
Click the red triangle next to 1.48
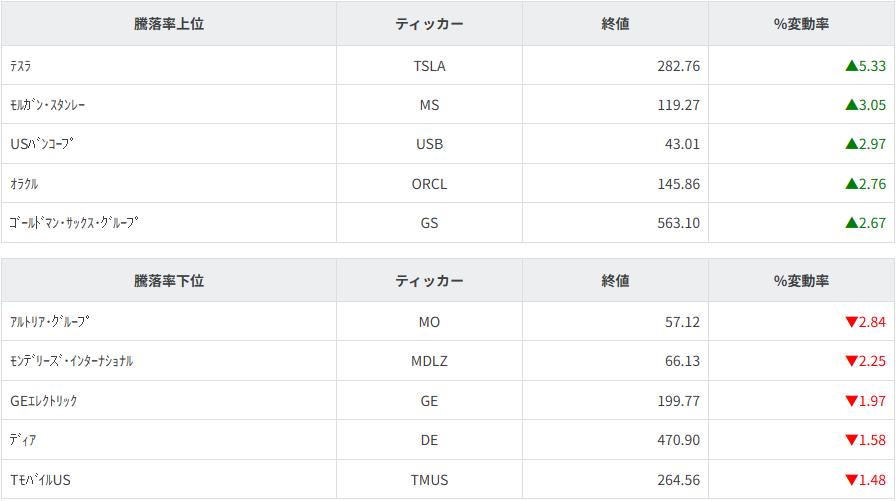(851, 480)
